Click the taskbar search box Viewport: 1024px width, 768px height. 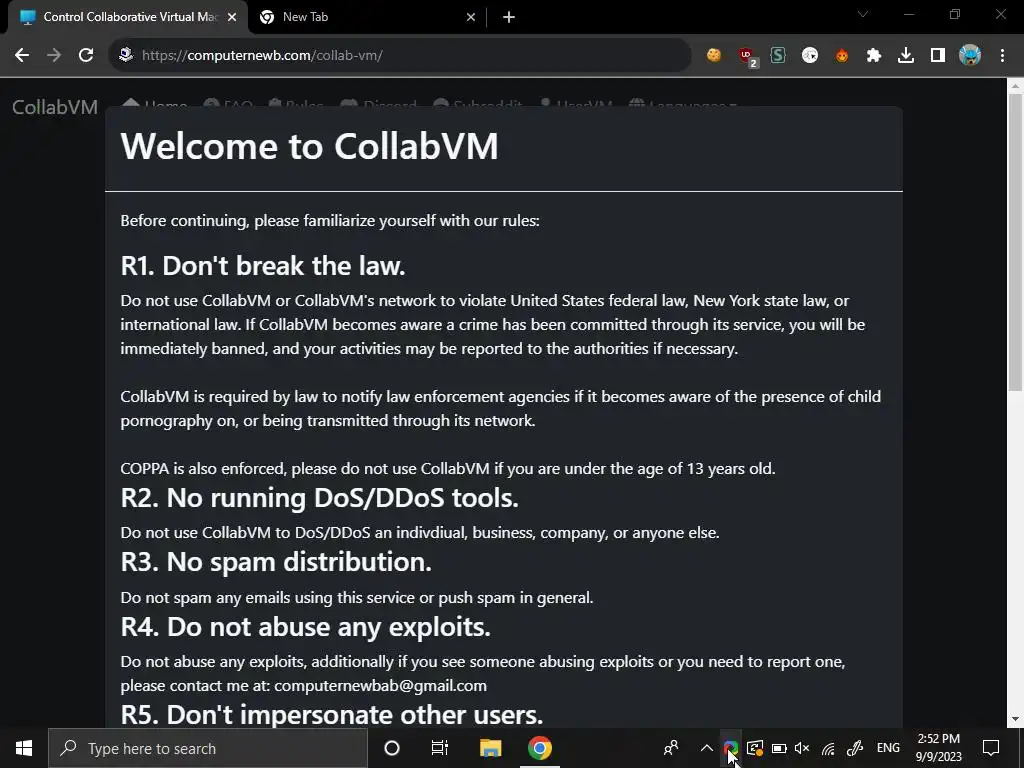coord(208,748)
